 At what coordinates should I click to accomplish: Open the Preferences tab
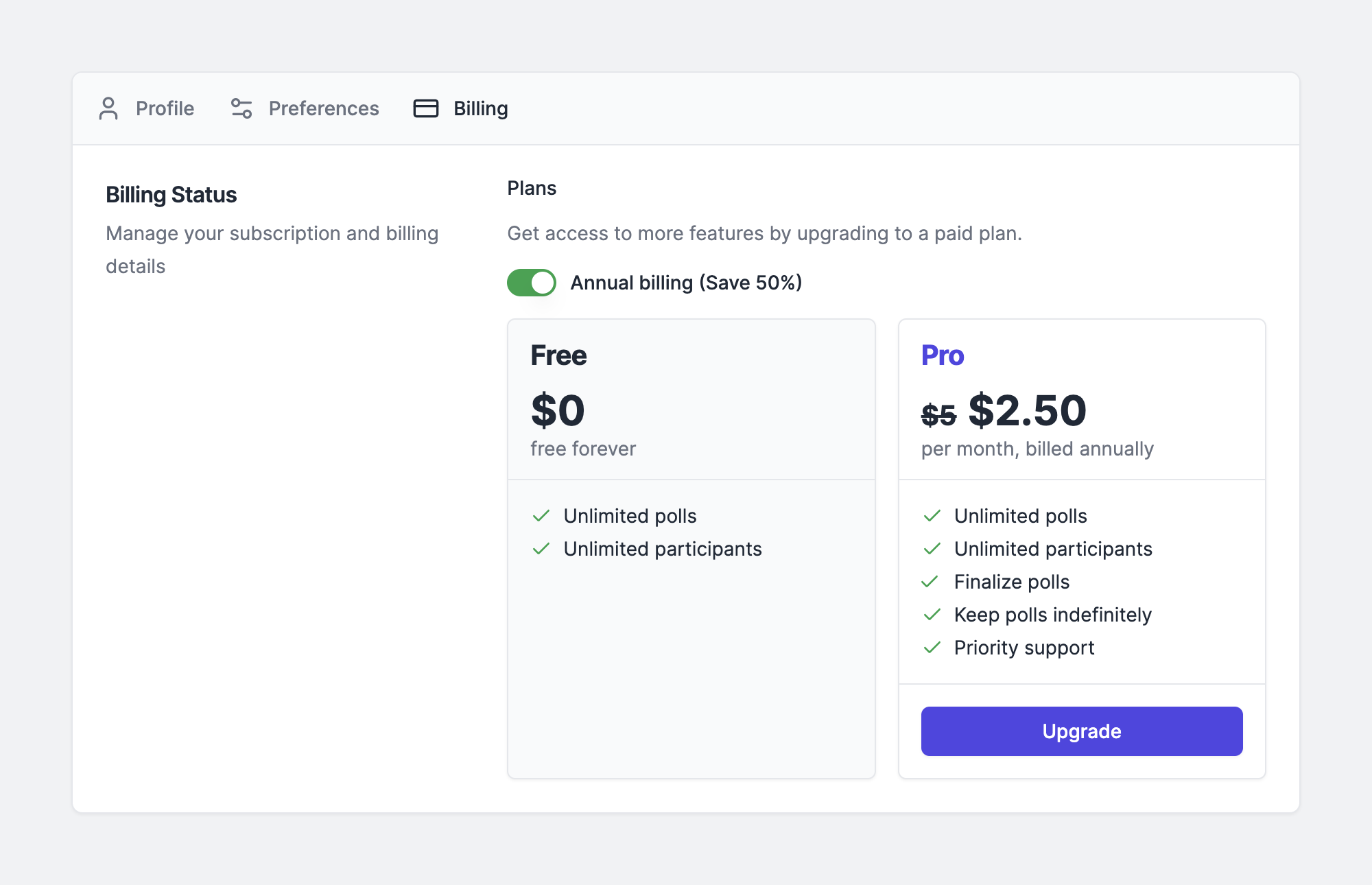pyautogui.click(x=323, y=108)
